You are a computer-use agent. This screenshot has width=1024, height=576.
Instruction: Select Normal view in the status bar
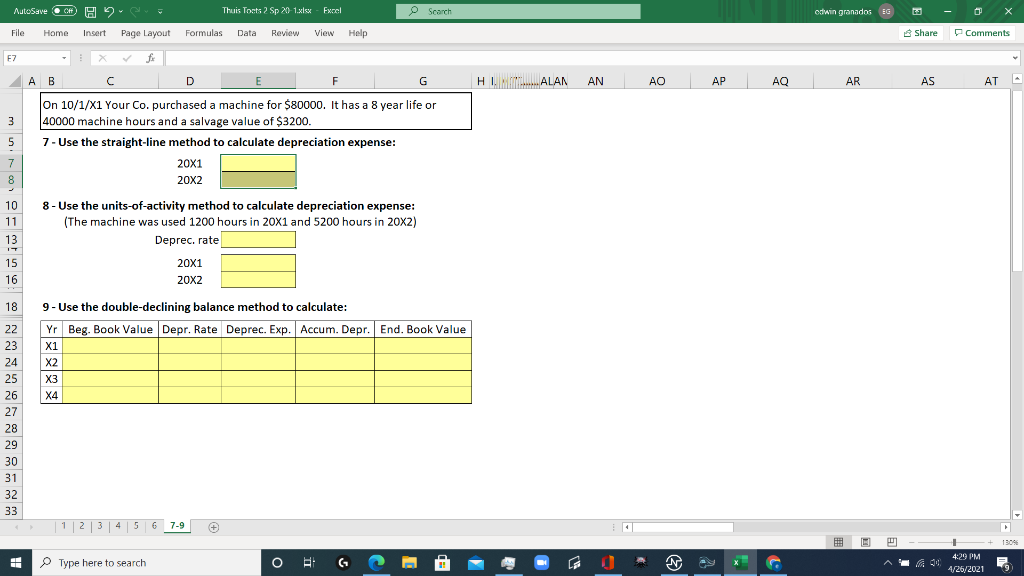pyautogui.click(x=838, y=541)
